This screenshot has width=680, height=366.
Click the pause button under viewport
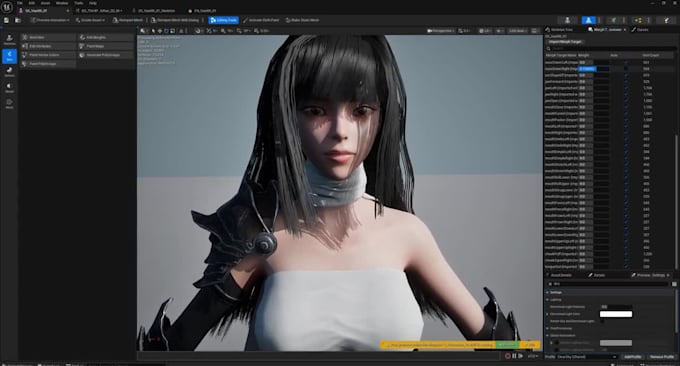(x=514, y=356)
